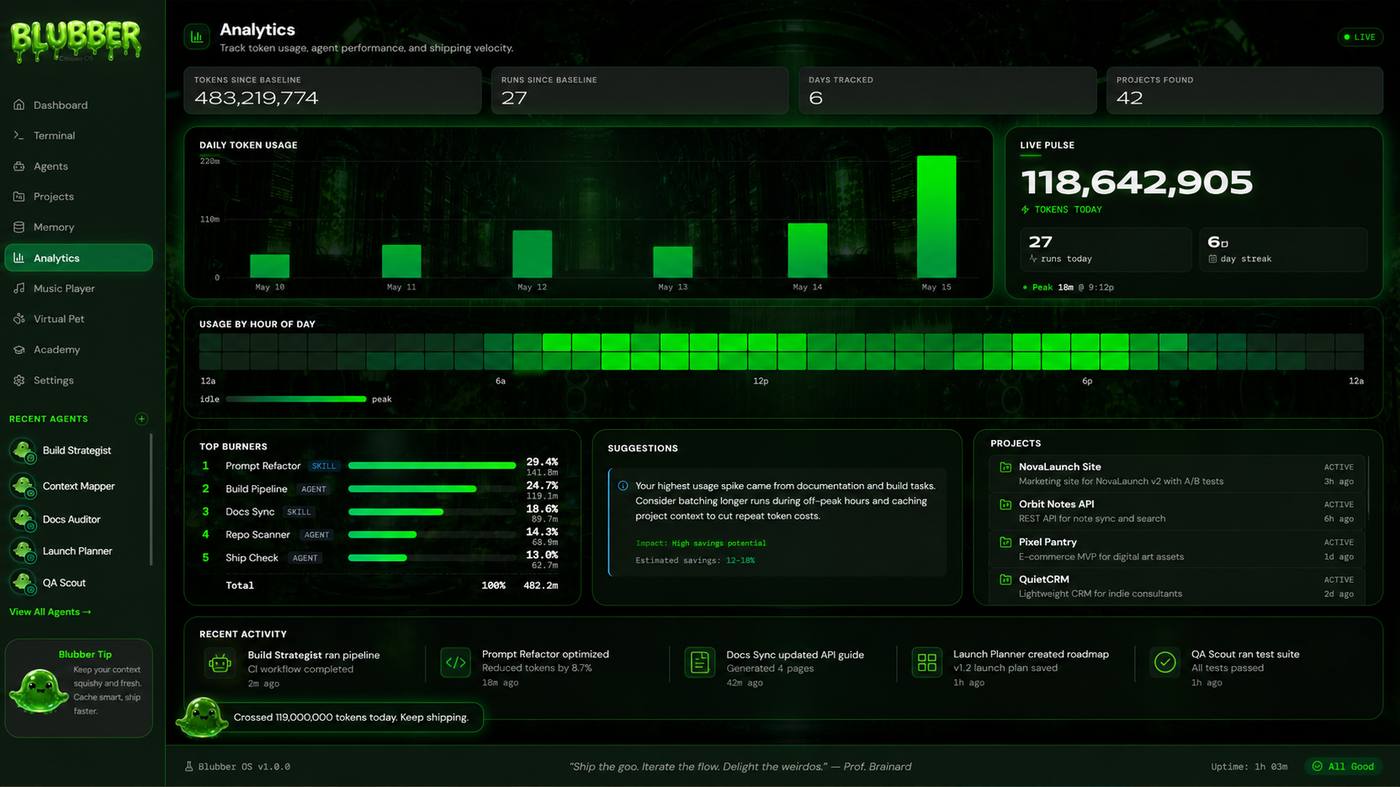Open Memory in the sidebar
Image resolution: width=1400 pixels, height=787 pixels.
pos(78,227)
